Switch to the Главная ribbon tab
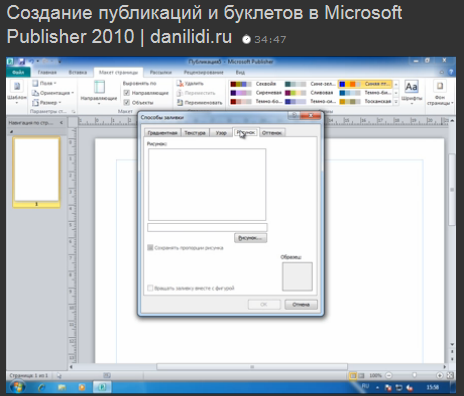The height and width of the screenshot is (396, 464). (47, 72)
